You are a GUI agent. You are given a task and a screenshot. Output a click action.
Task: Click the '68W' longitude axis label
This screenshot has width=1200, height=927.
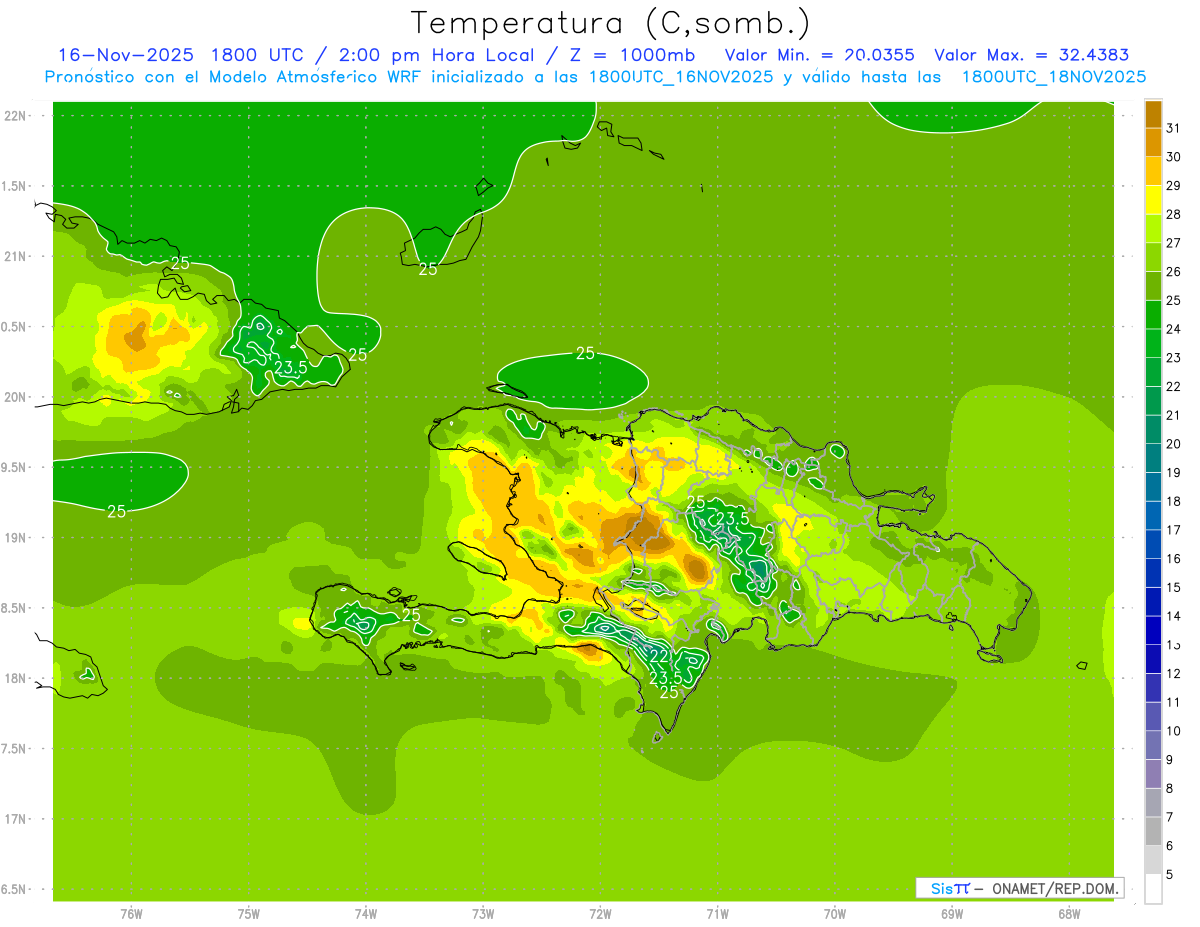(1069, 913)
